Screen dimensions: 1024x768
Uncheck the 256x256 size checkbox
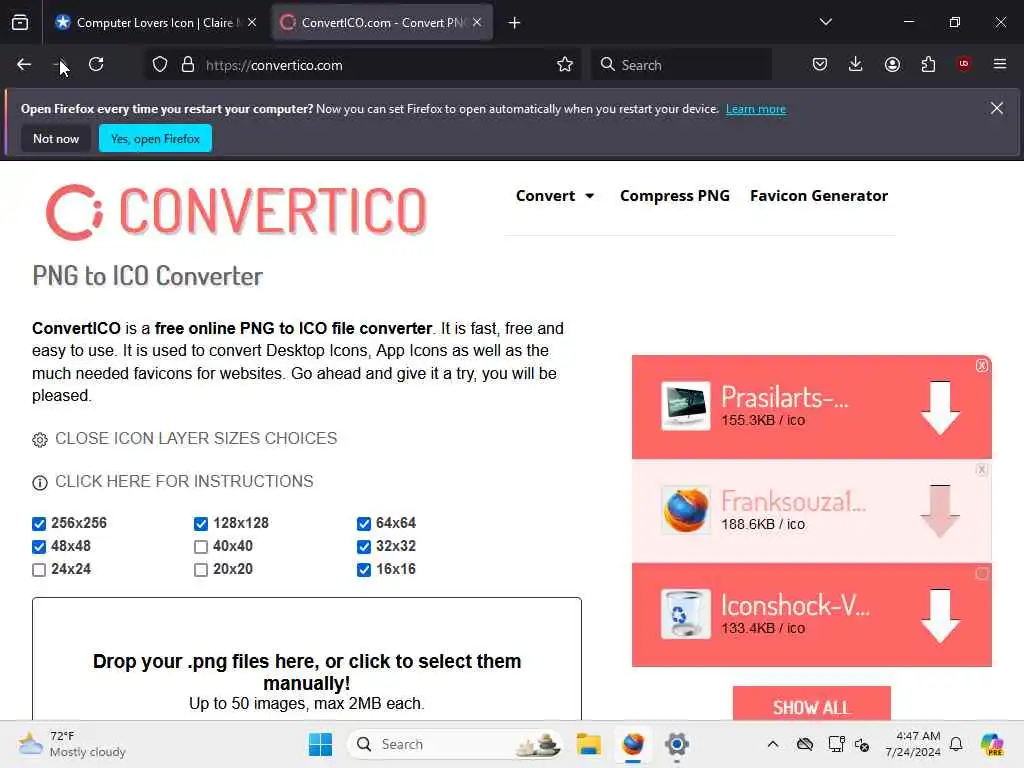pos(39,524)
